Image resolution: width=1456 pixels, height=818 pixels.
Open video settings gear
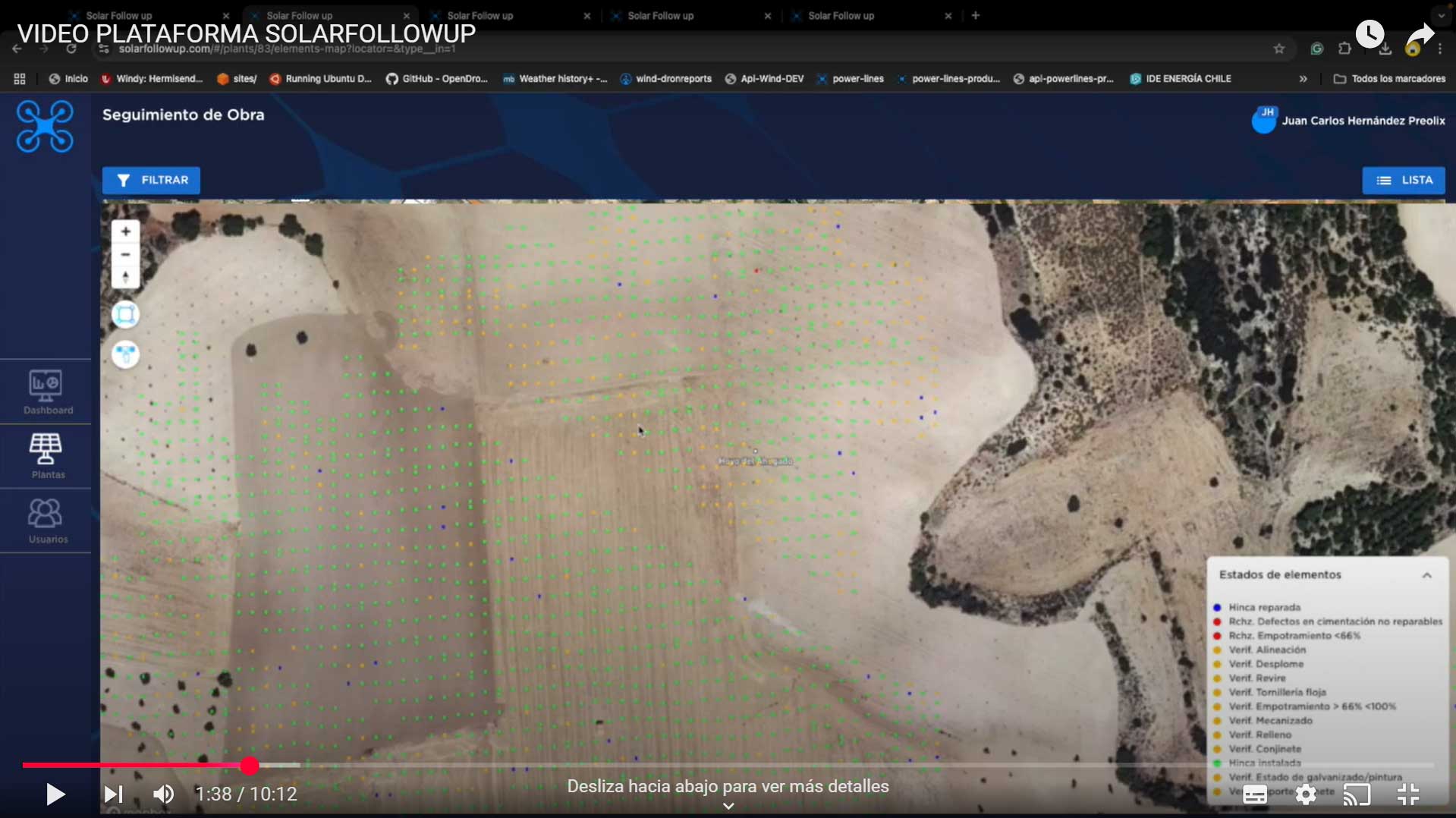[x=1306, y=794]
